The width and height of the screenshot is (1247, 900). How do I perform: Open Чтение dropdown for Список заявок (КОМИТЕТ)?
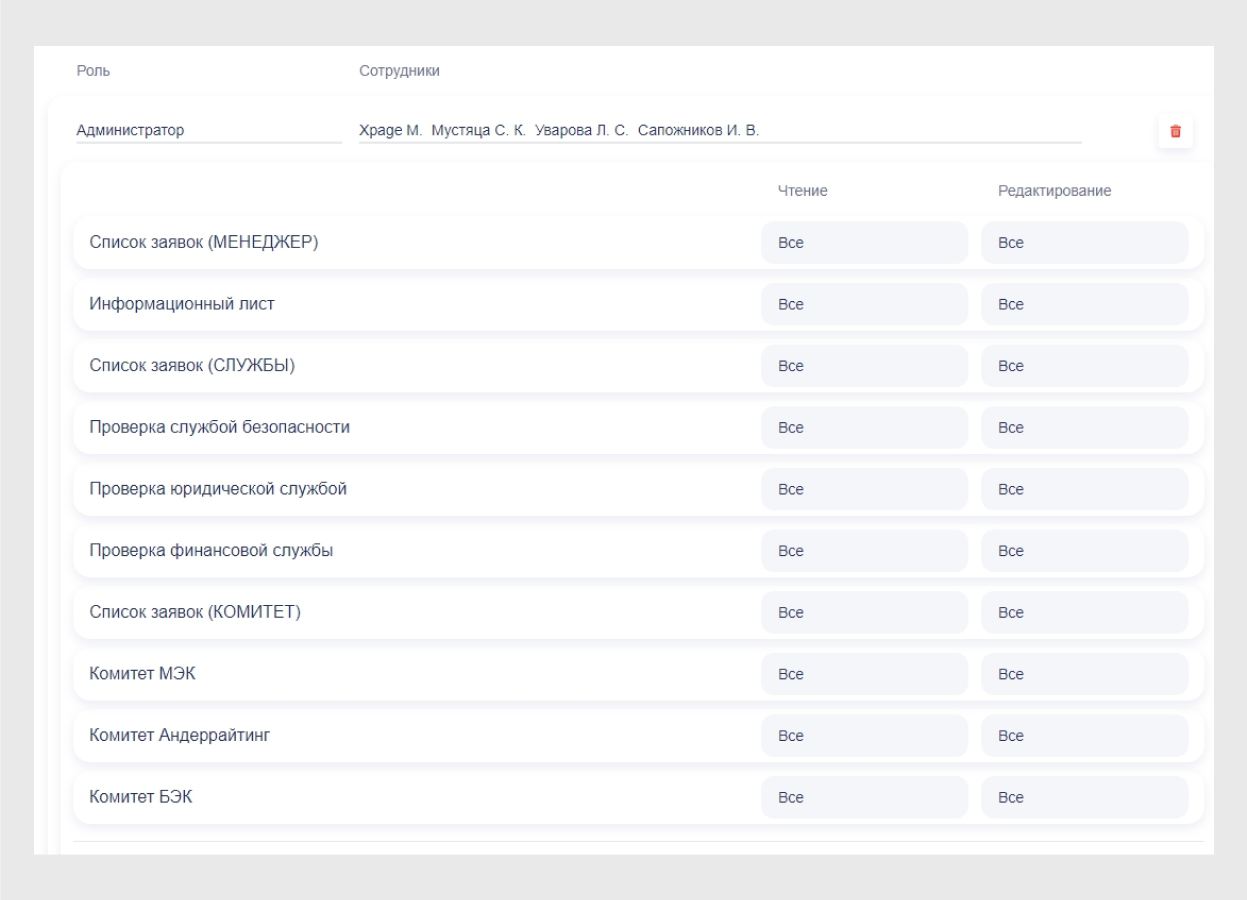tap(864, 613)
